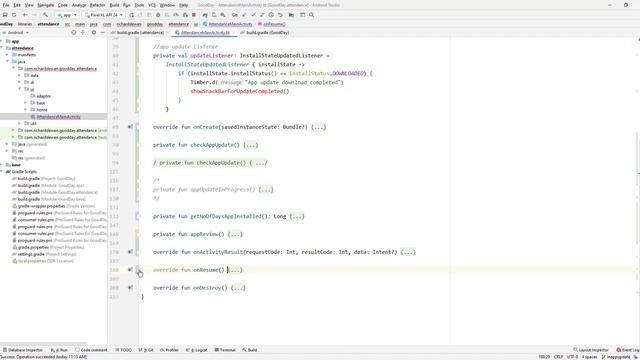Open the TODO tool window

point(124,350)
